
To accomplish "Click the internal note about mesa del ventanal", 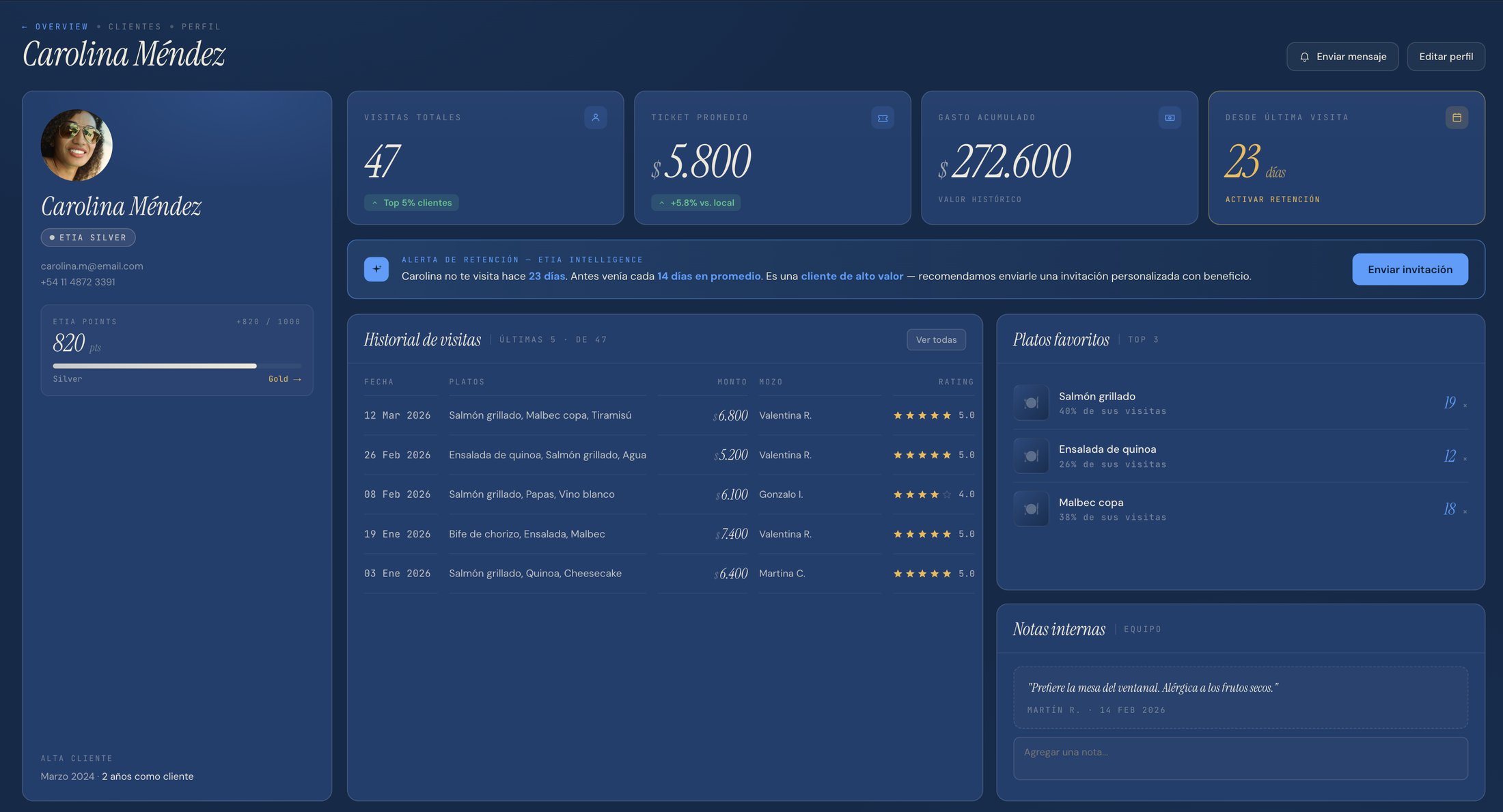I will [1241, 697].
